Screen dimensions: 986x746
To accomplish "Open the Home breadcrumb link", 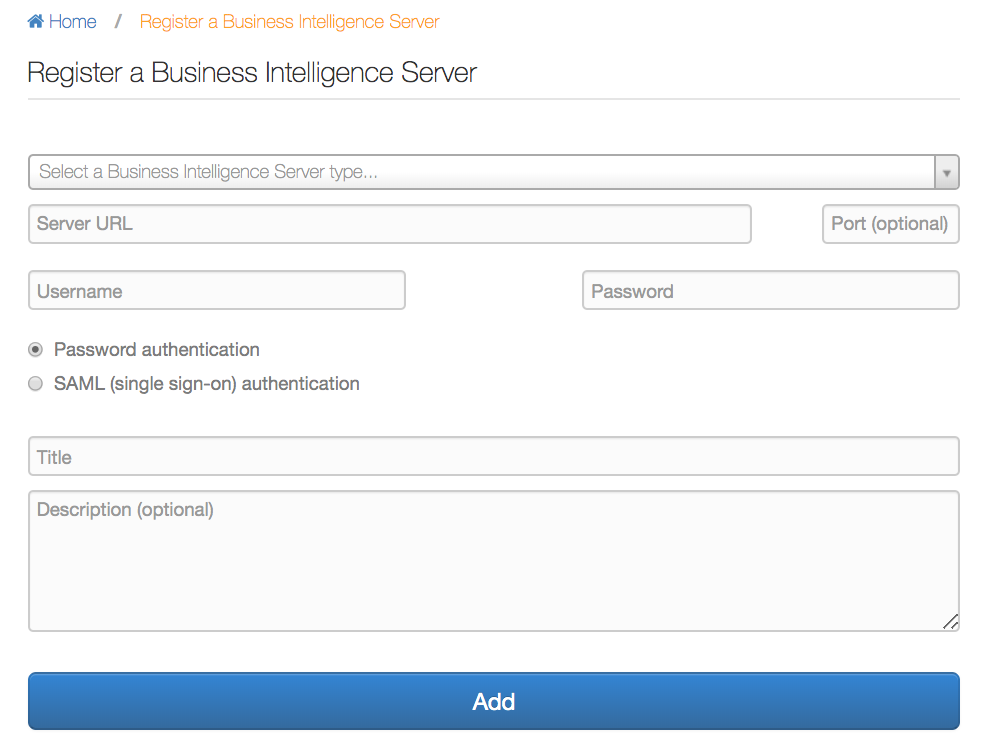I will pos(72,21).
